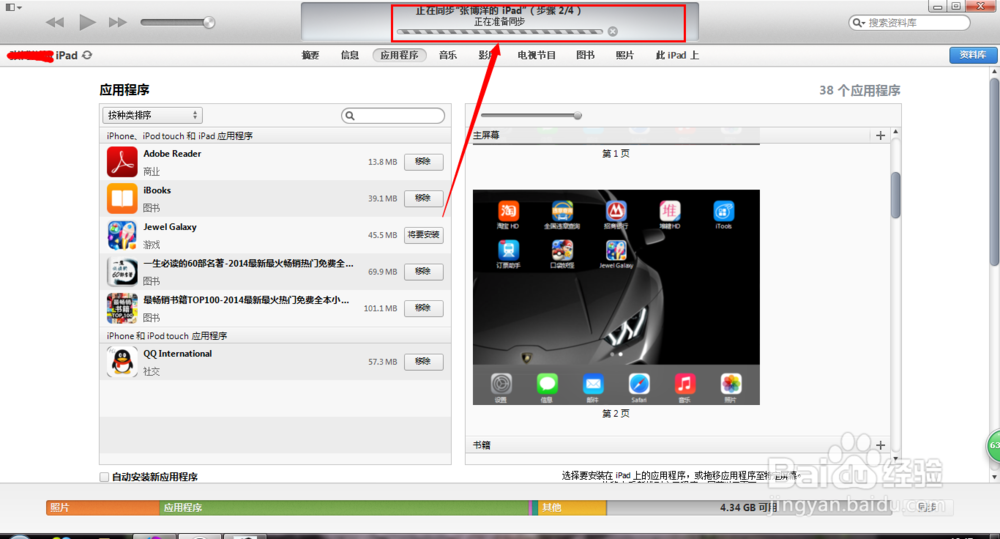Screen dimensions: 1000x539
Task: Click 移除 button for Adobe Reader
Action: pyautogui.click(x=423, y=162)
